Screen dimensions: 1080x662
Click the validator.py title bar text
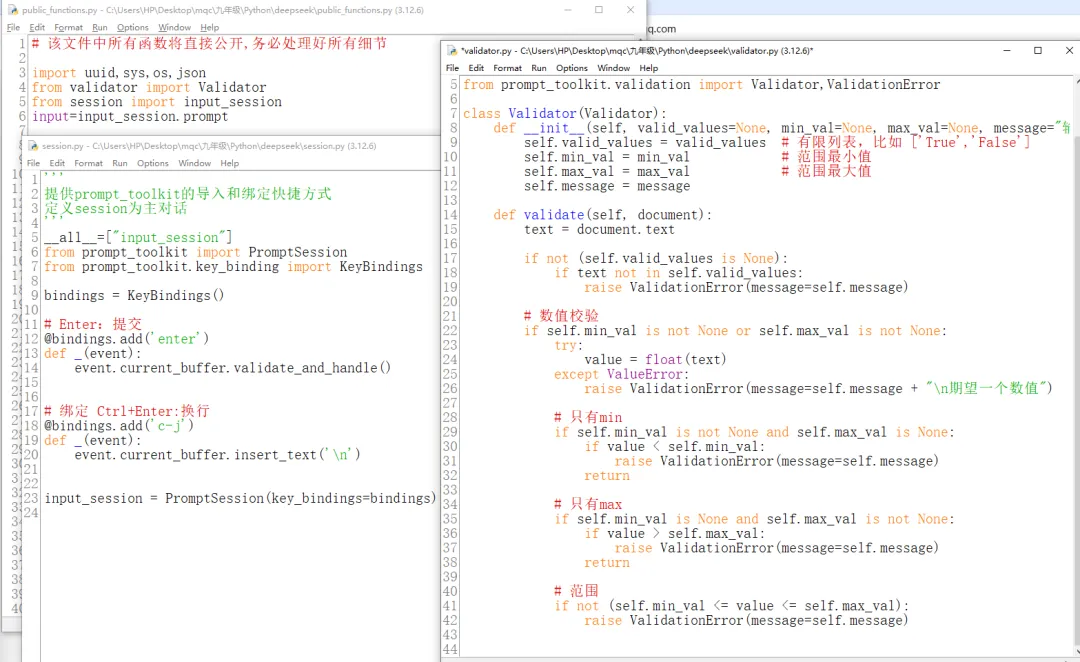(637, 50)
